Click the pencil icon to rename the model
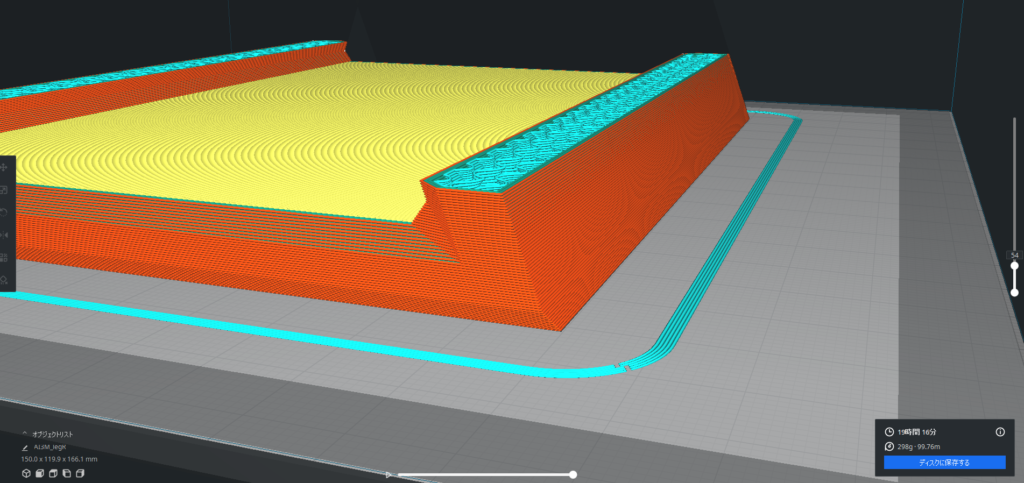Screen dimensions: 1024x483 coord(25,447)
